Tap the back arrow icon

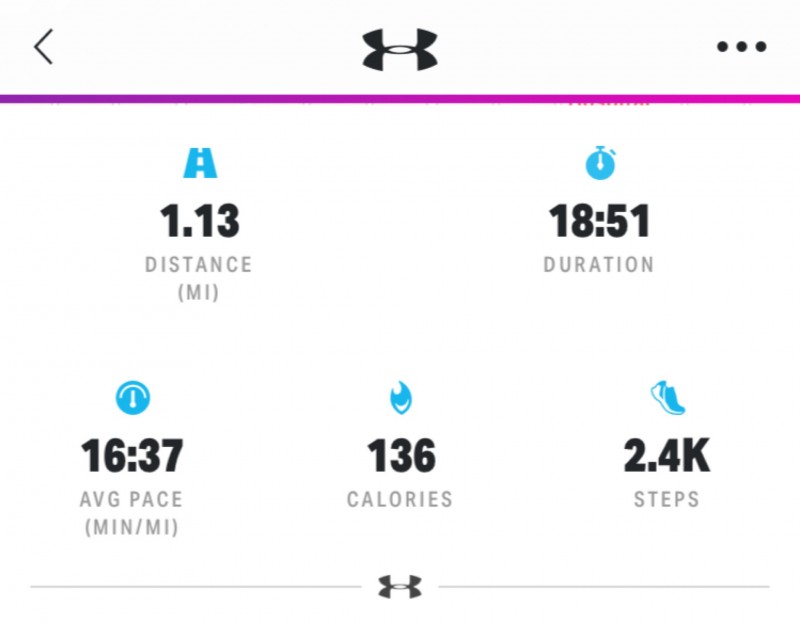43,47
